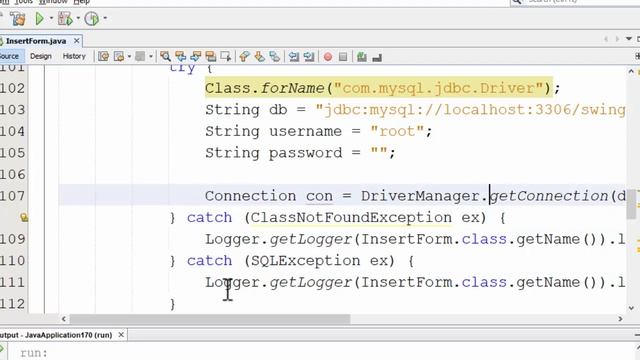Click line number 110 in gutter
Screen dimensions: 640x360
pyautogui.click(x=12, y=261)
